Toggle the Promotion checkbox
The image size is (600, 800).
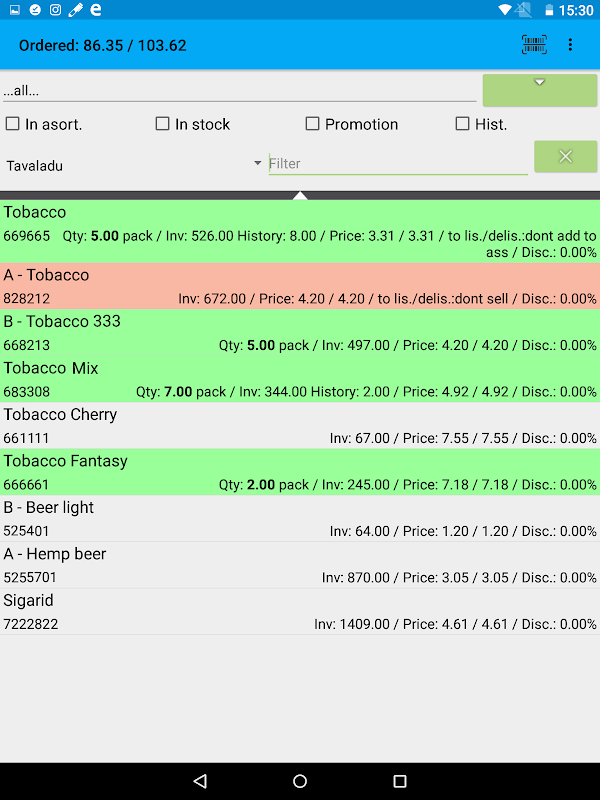tap(313, 124)
